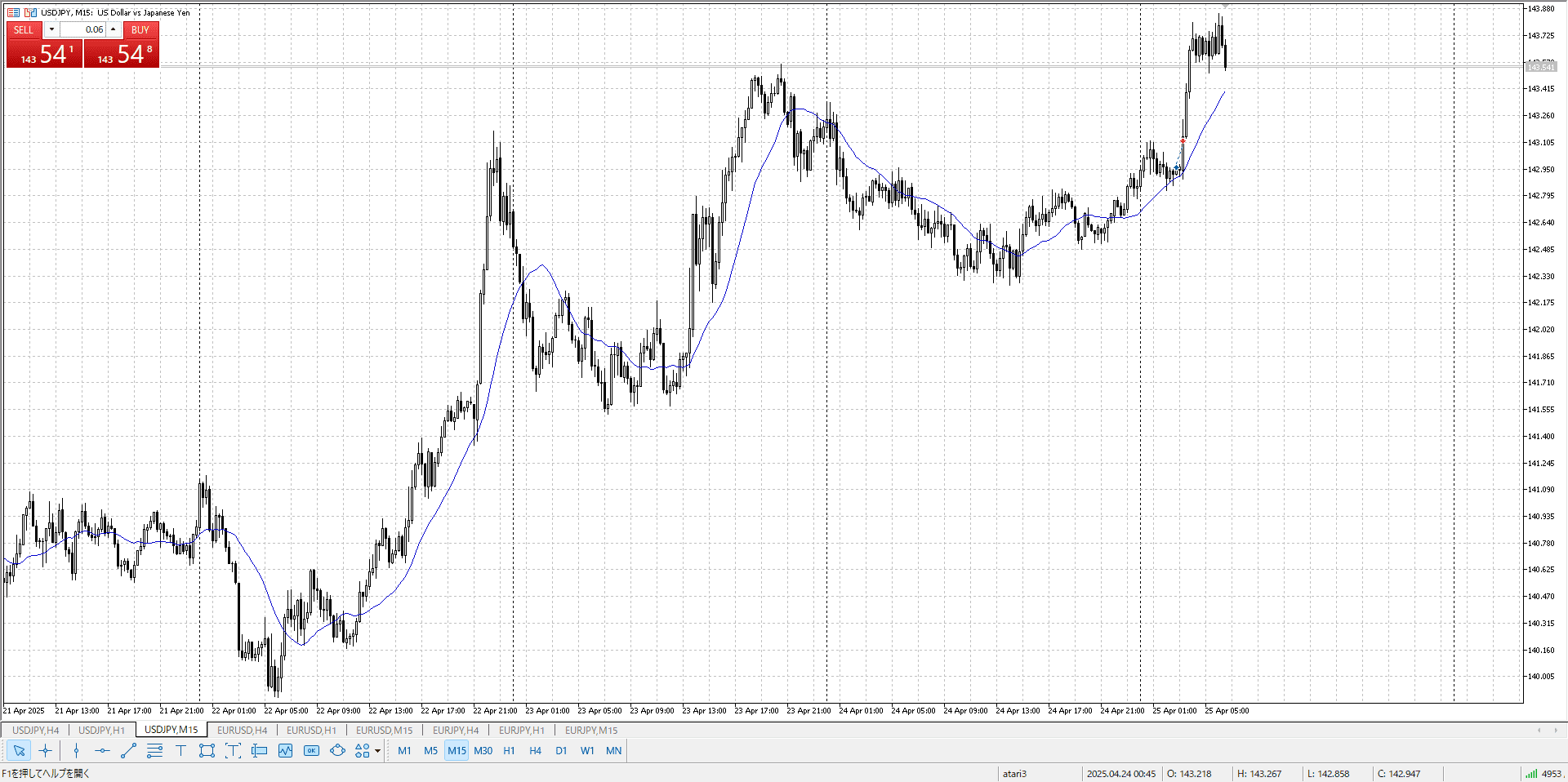Viewport: 1568px width, 782px height.
Task: Select the text object tool
Action: pyautogui.click(x=180, y=751)
